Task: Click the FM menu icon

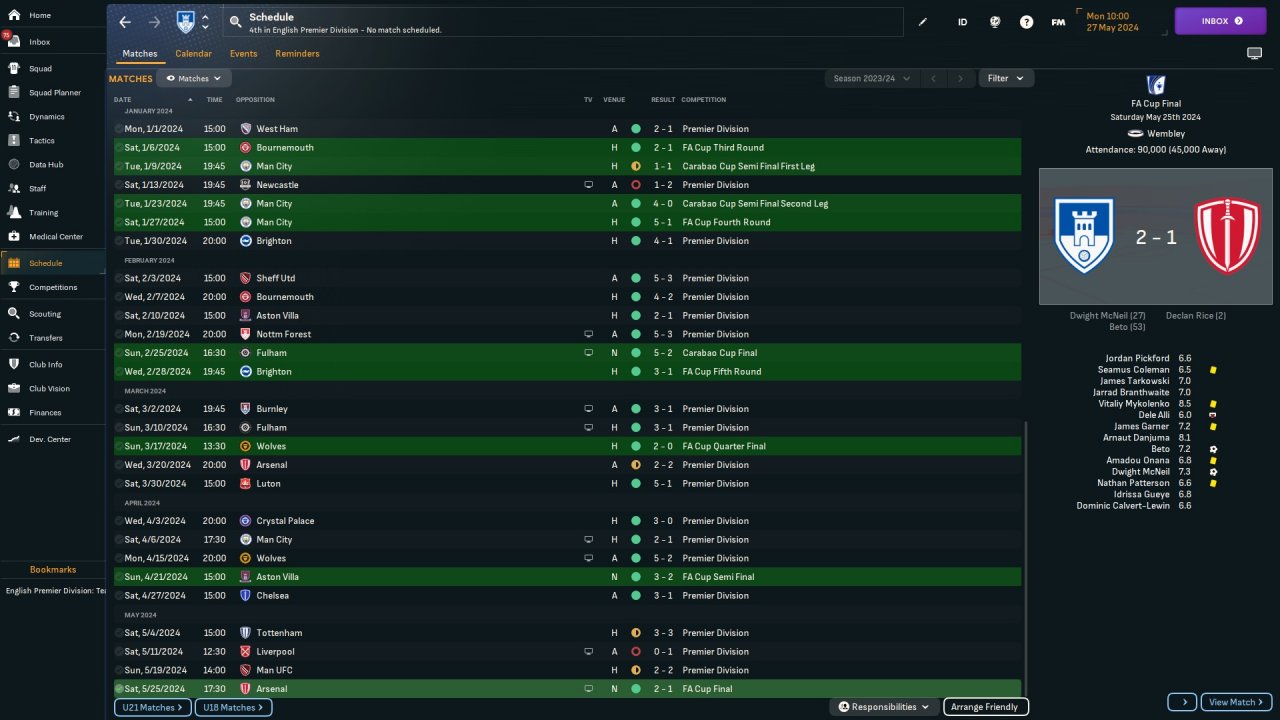Action: pyautogui.click(x=1058, y=22)
